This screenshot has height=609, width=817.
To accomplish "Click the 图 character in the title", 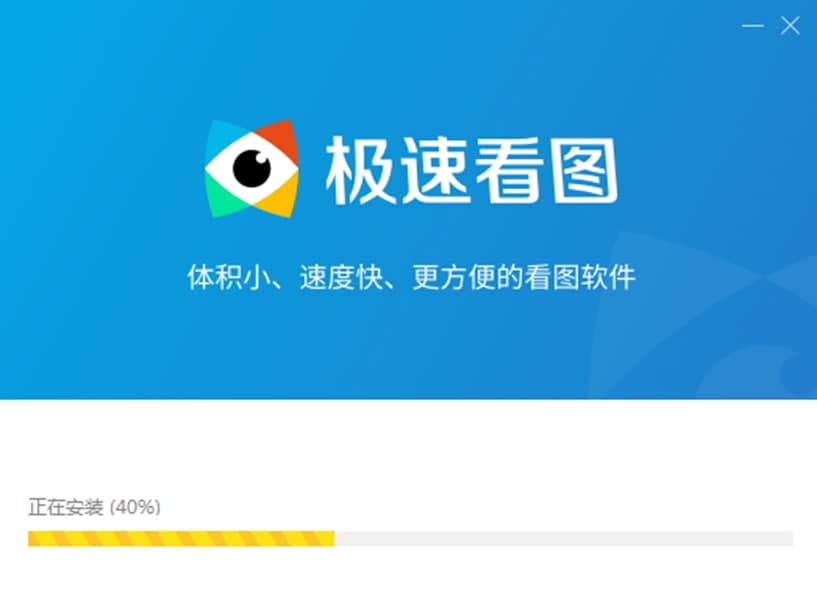I will pyautogui.click(x=585, y=171).
